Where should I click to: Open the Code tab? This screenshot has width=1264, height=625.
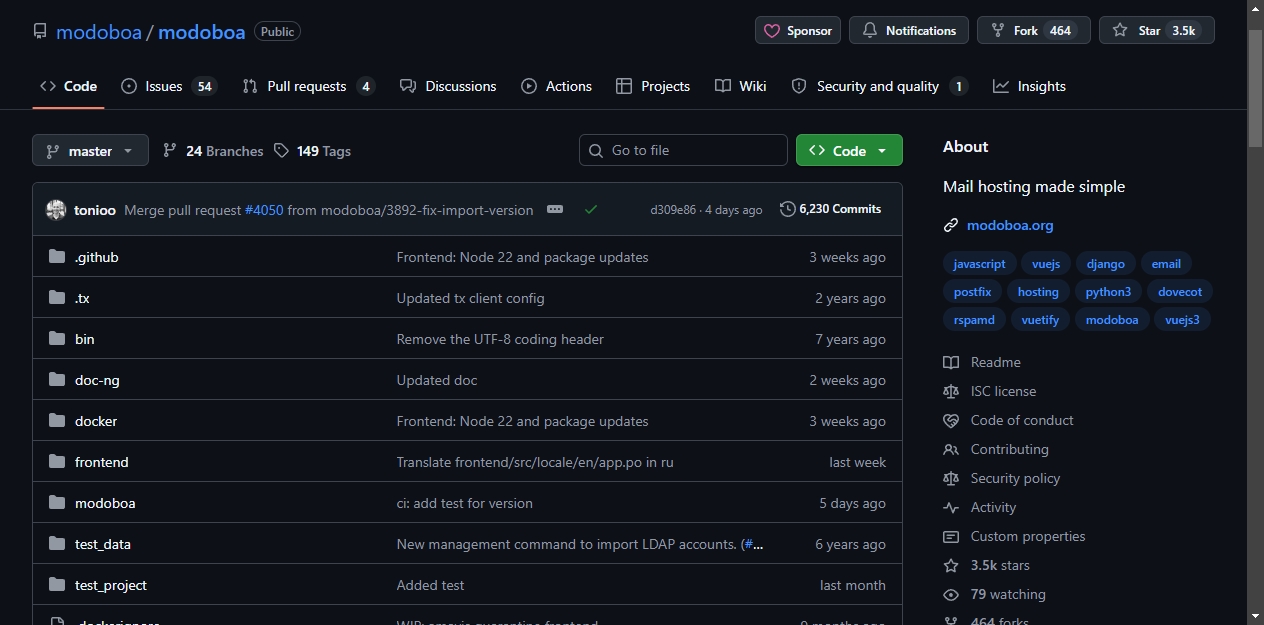68,86
